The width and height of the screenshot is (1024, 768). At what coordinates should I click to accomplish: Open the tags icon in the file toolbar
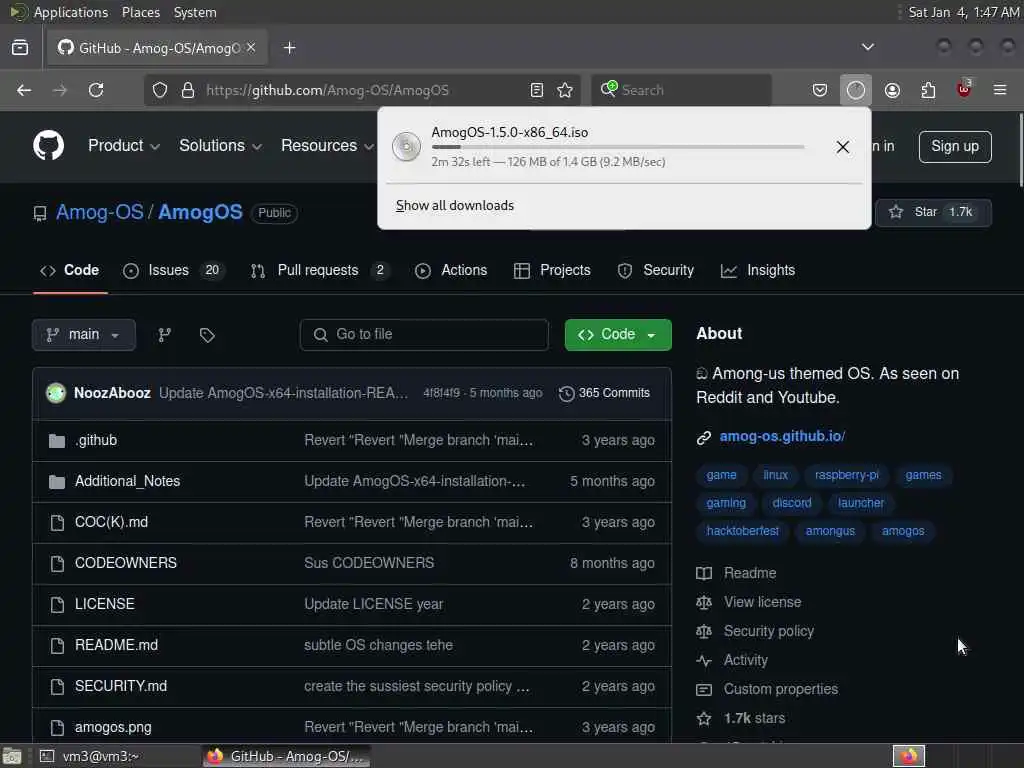207,335
